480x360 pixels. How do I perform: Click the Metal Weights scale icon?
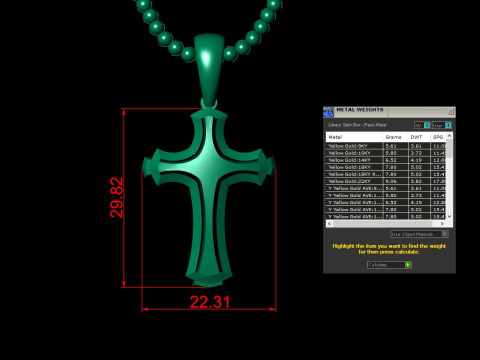point(328,112)
